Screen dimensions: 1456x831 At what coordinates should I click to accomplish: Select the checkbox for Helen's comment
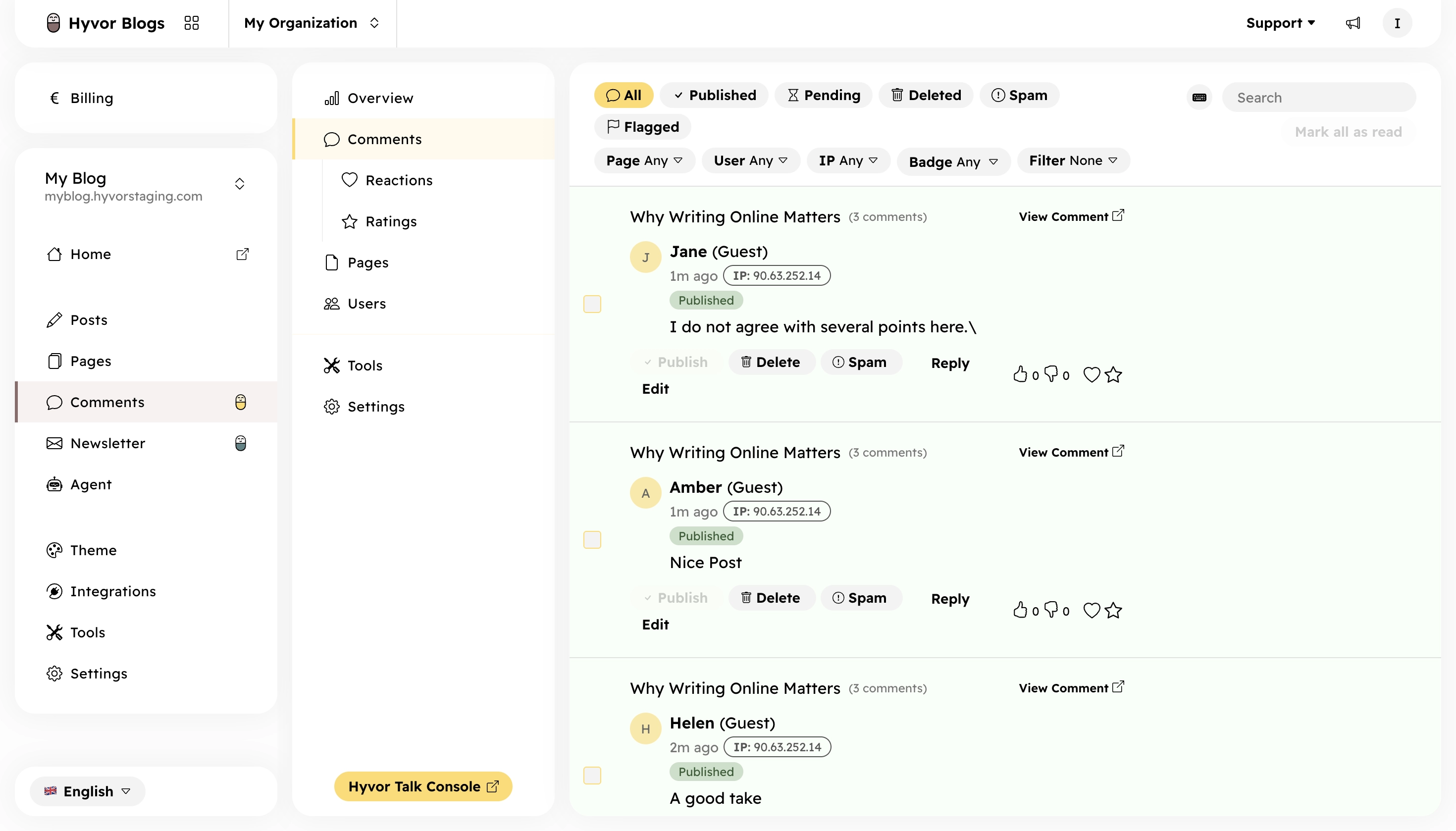click(x=592, y=775)
